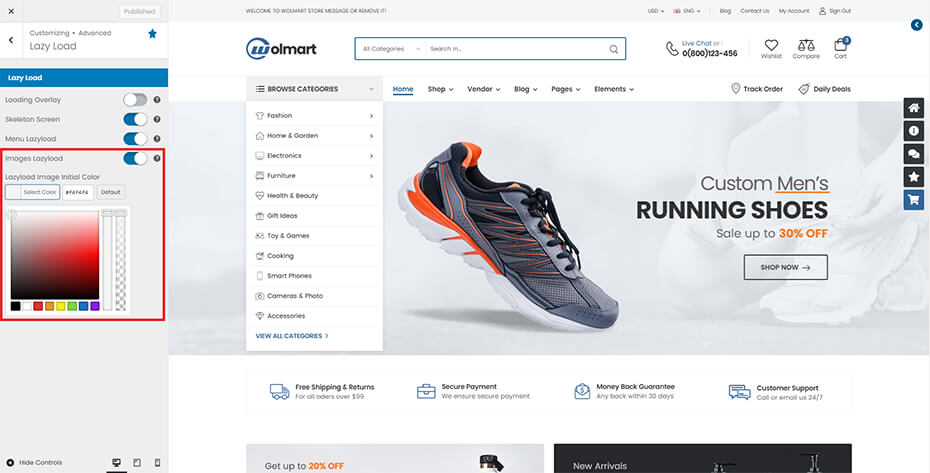Switch to mobile preview device icon
This screenshot has height=473, width=930.
point(157,462)
